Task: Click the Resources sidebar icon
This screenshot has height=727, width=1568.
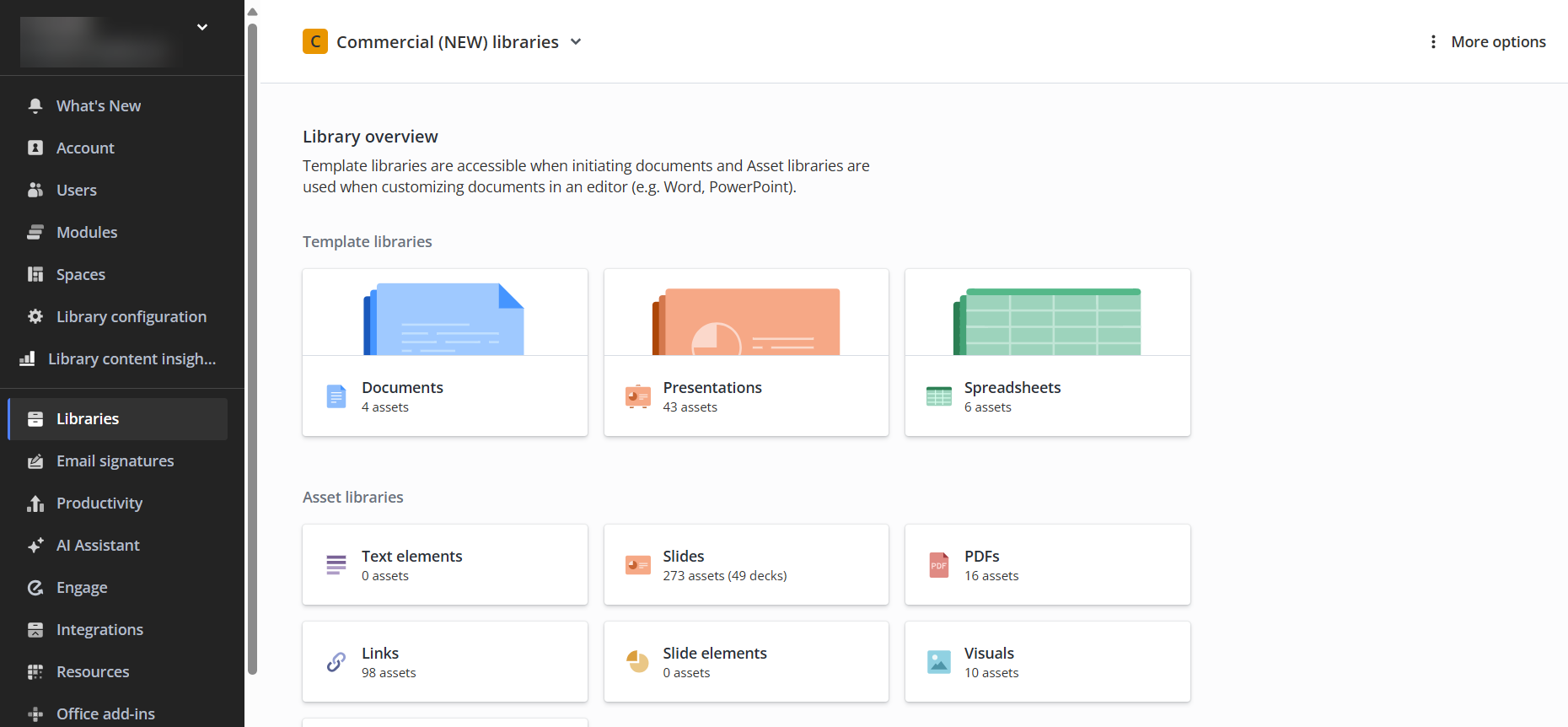Action: pyautogui.click(x=35, y=672)
